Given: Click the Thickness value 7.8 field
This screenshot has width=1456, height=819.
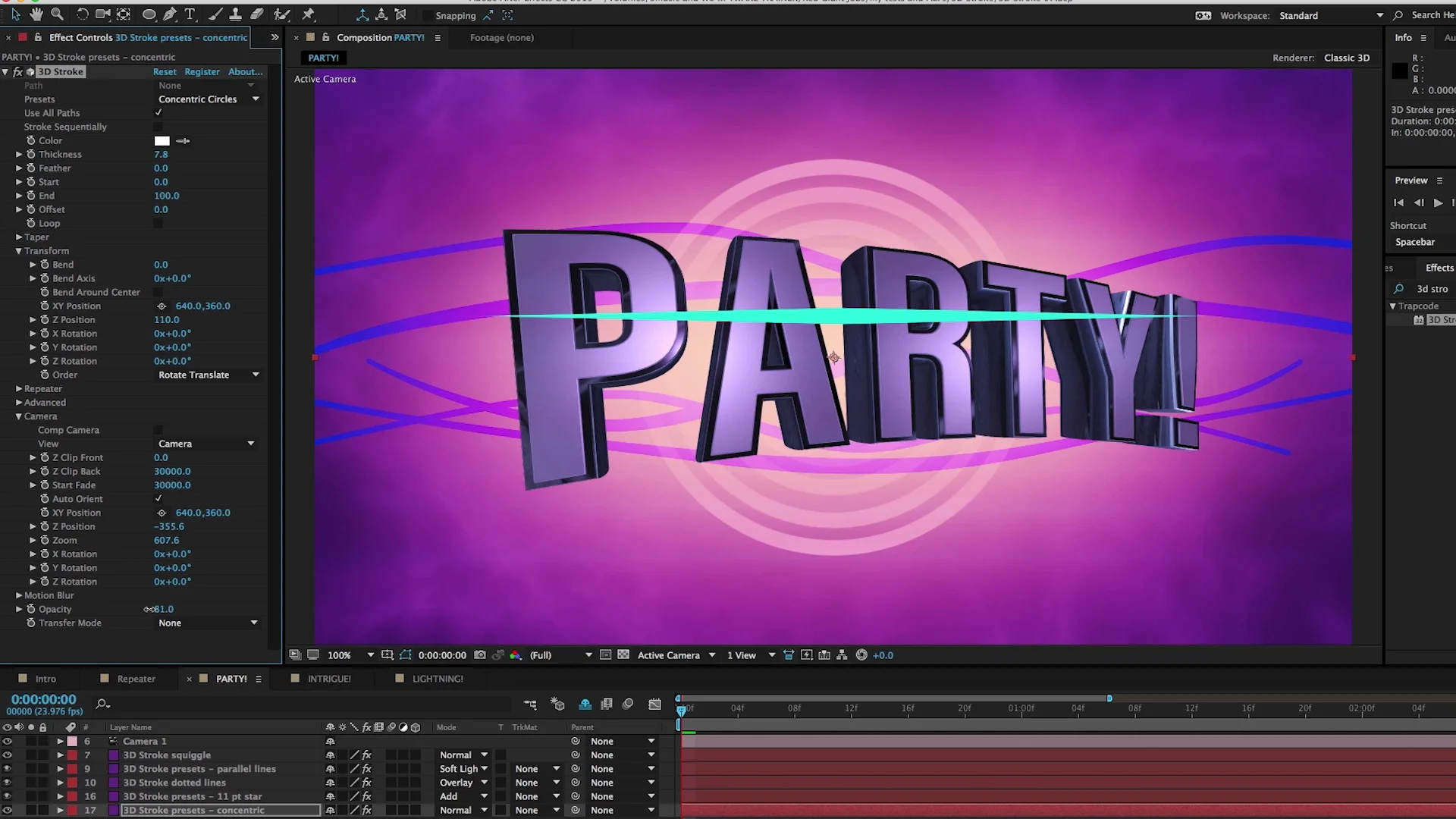Looking at the screenshot, I should [x=161, y=155].
